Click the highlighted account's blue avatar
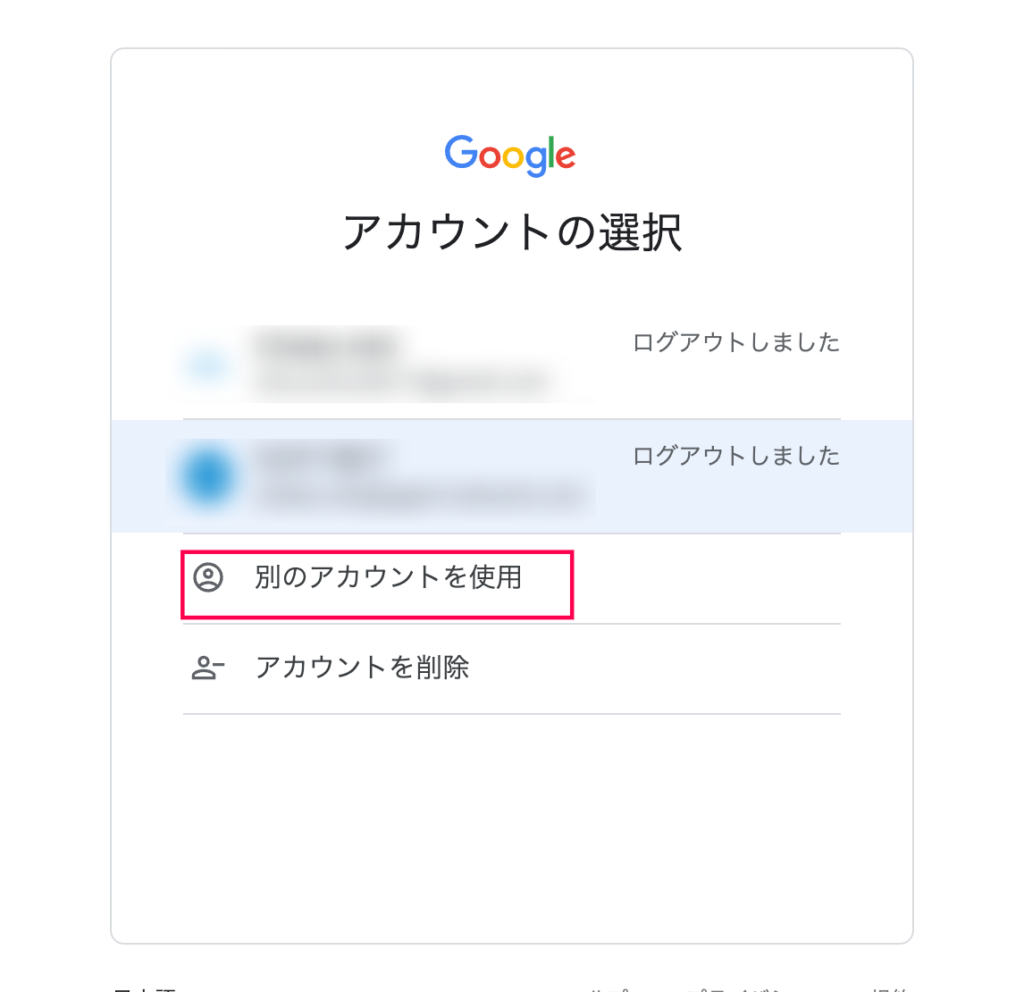Viewport: 1024px width, 992px height. (208, 476)
